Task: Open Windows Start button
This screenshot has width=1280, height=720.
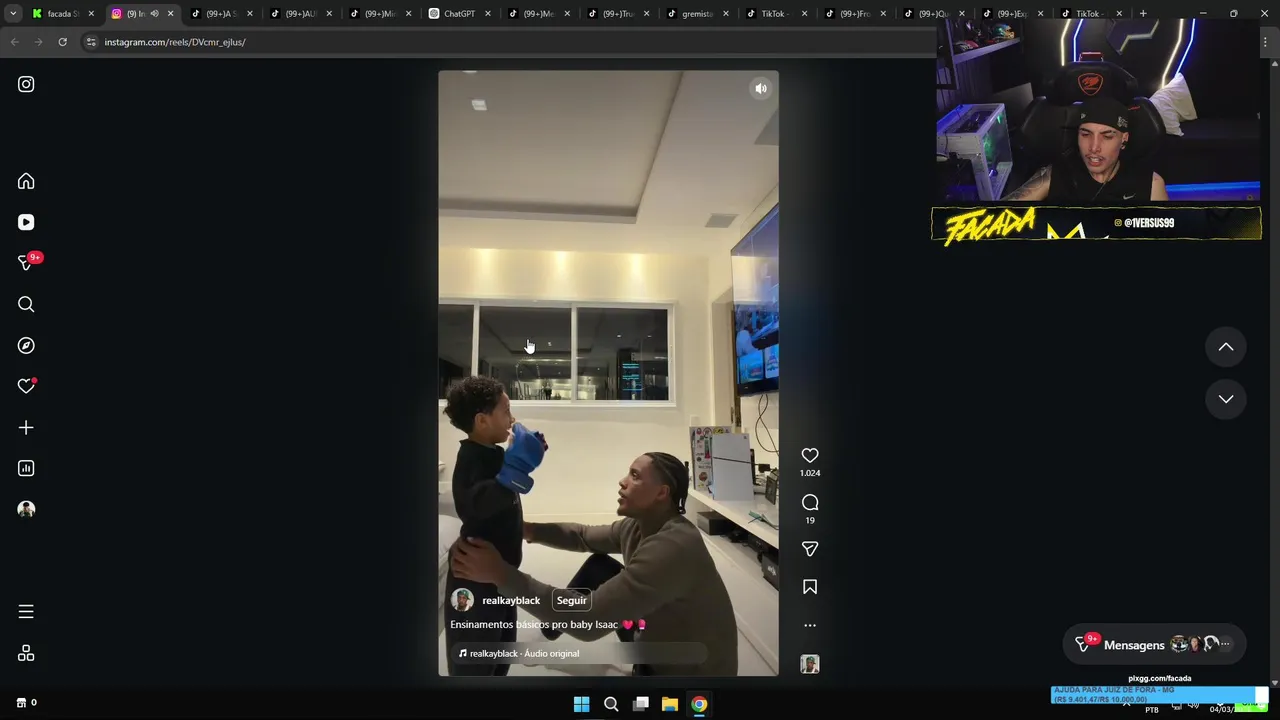Action: pyautogui.click(x=581, y=704)
